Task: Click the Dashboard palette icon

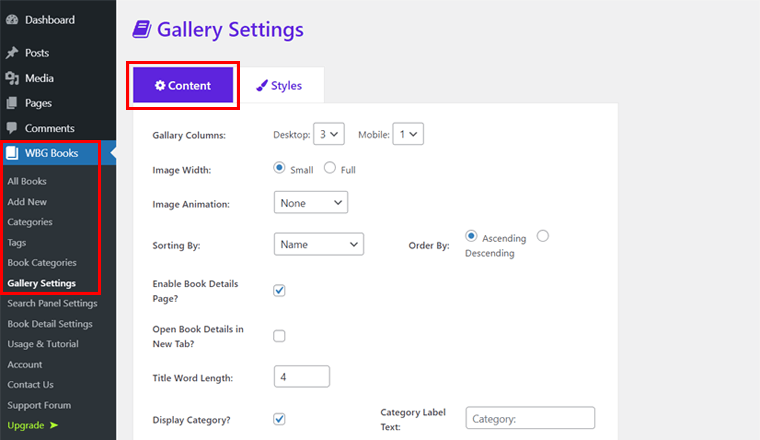Action: (12, 20)
